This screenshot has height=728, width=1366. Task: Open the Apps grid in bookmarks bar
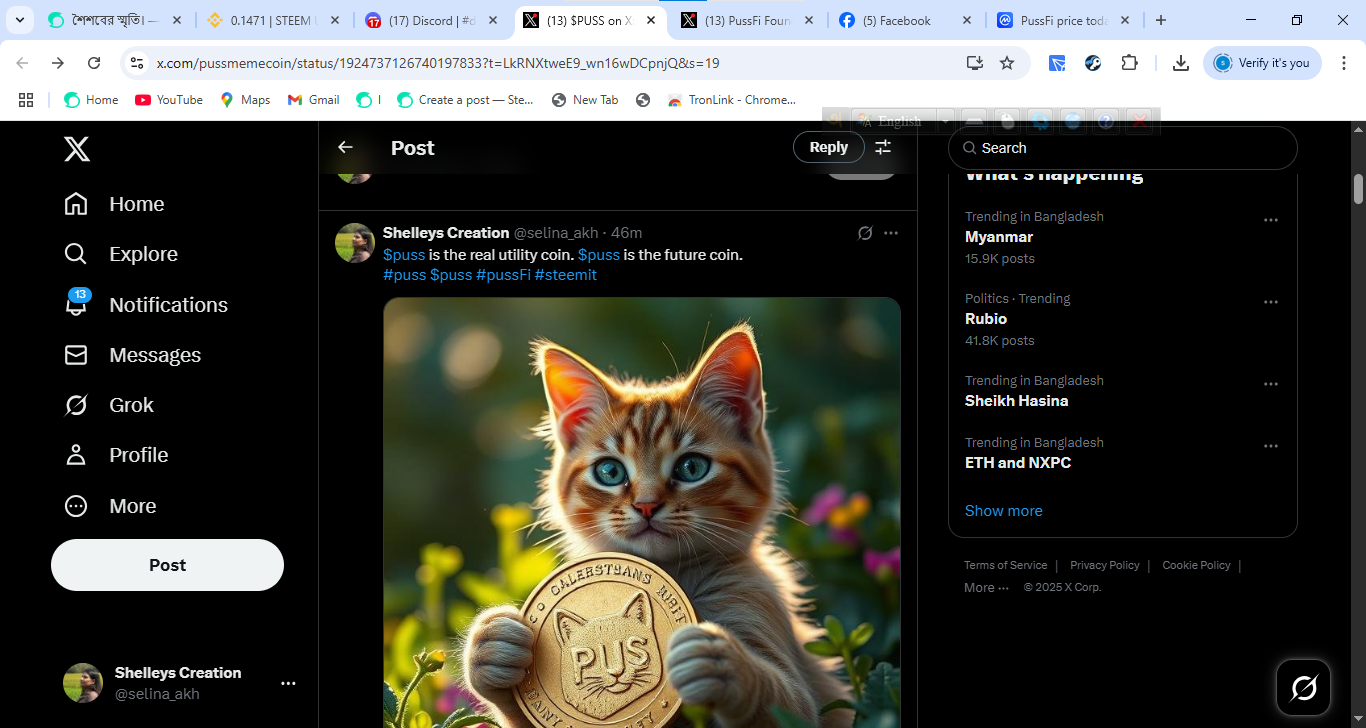click(26, 100)
